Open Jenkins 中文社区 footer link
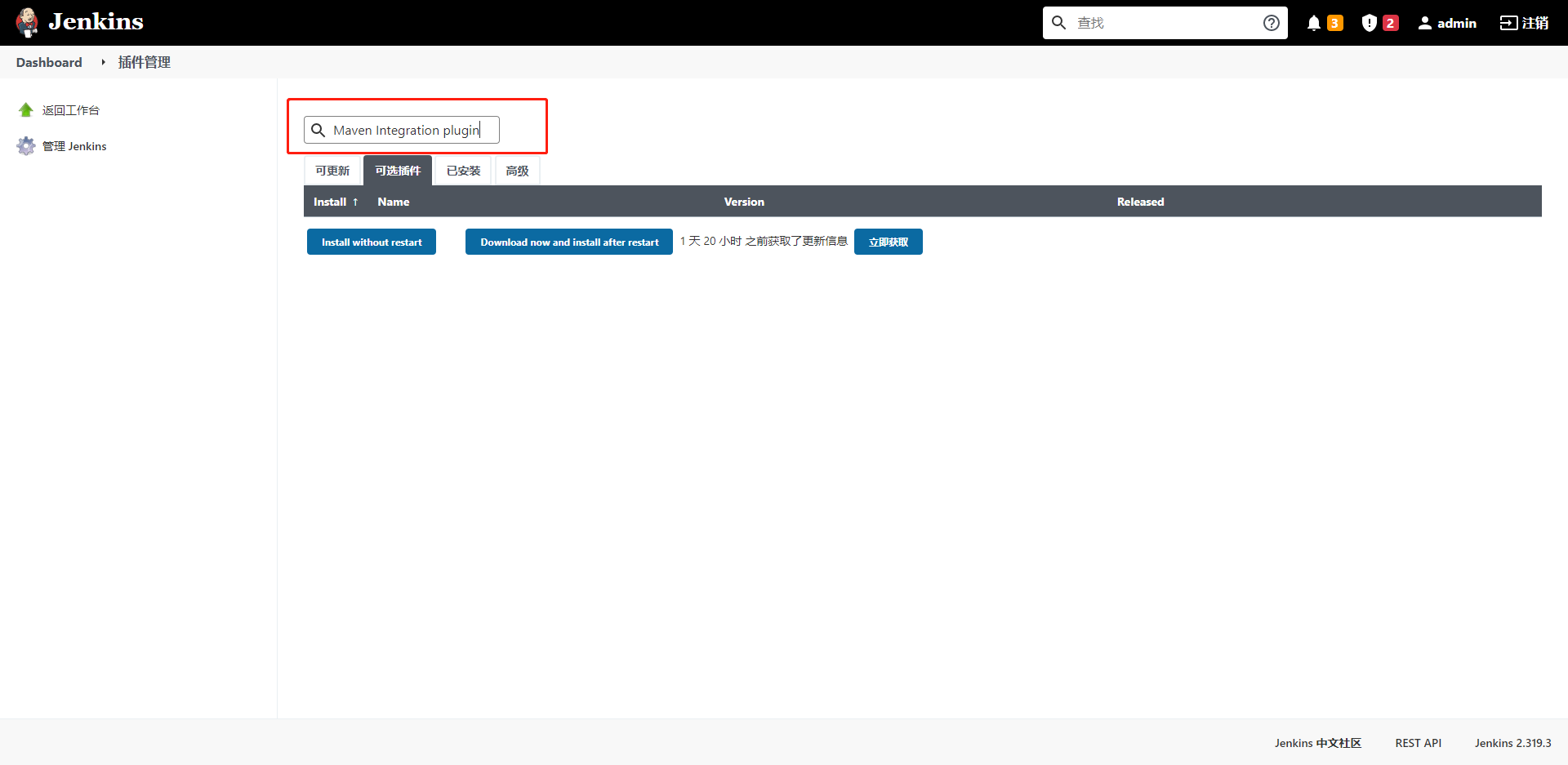Viewport: 1568px width, 765px height. pyautogui.click(x=1318, y=743)
